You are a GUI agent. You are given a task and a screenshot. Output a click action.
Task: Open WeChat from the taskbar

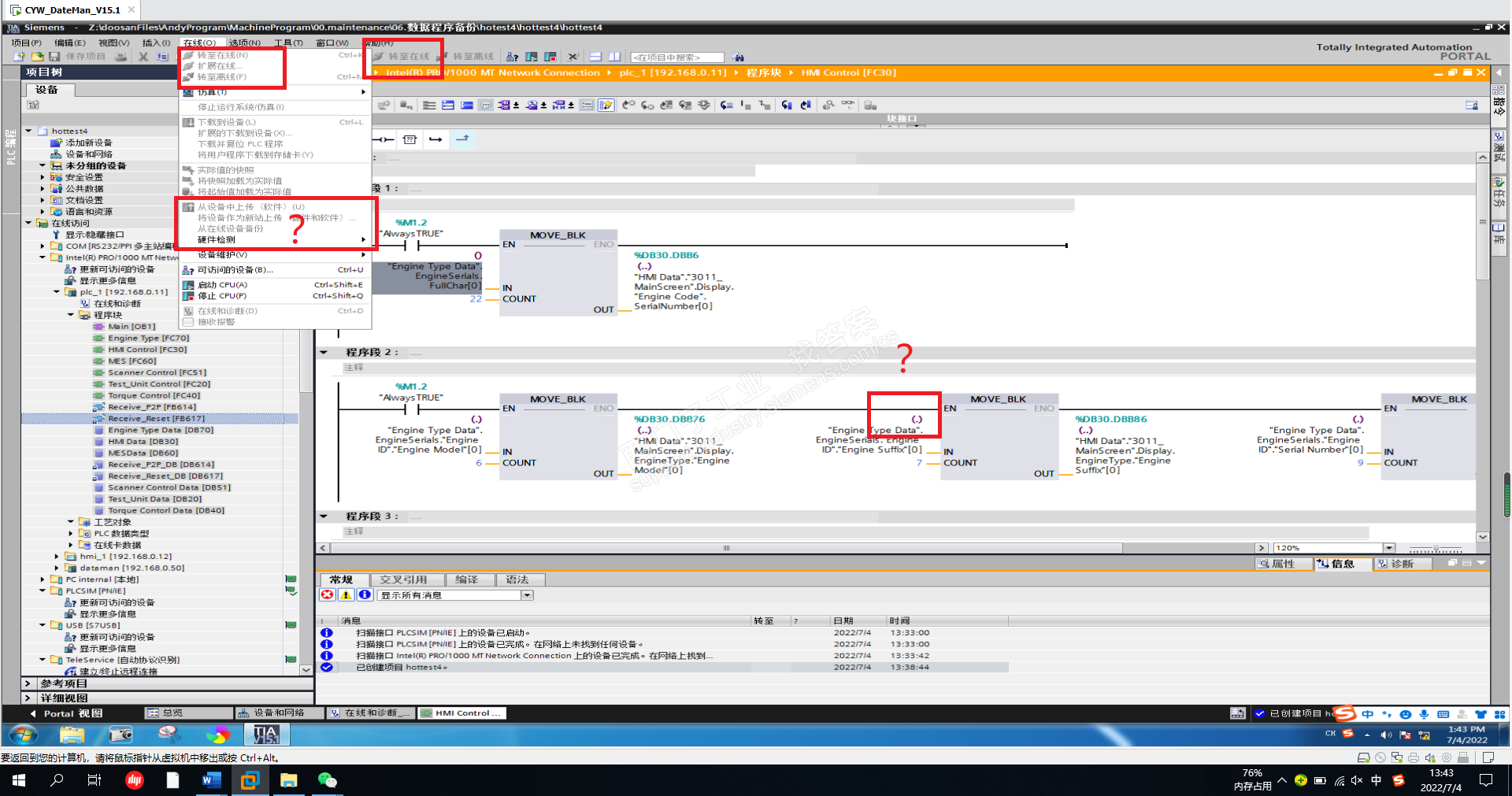[327, 780]
